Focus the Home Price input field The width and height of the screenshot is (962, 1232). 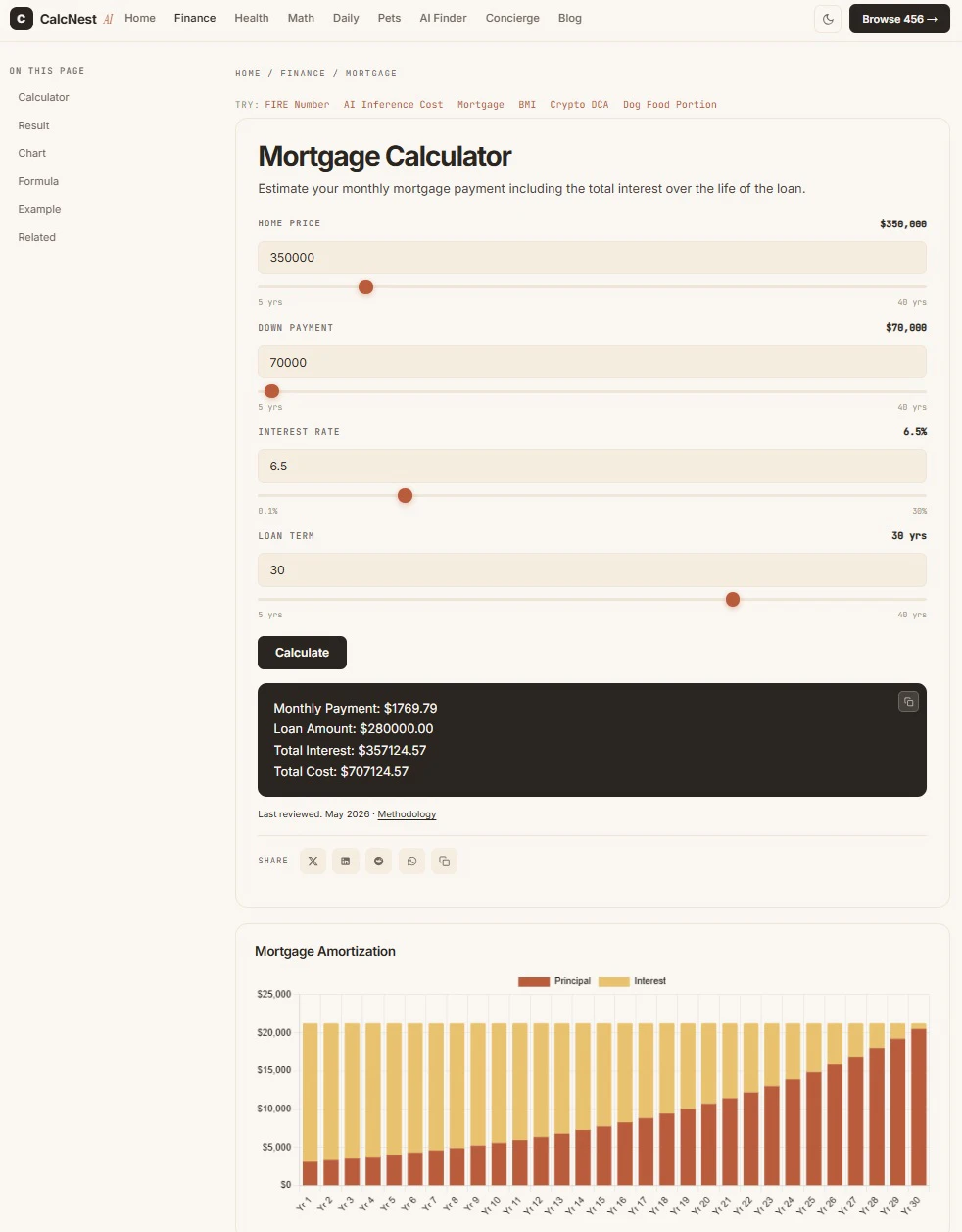[x=592, y=258]
